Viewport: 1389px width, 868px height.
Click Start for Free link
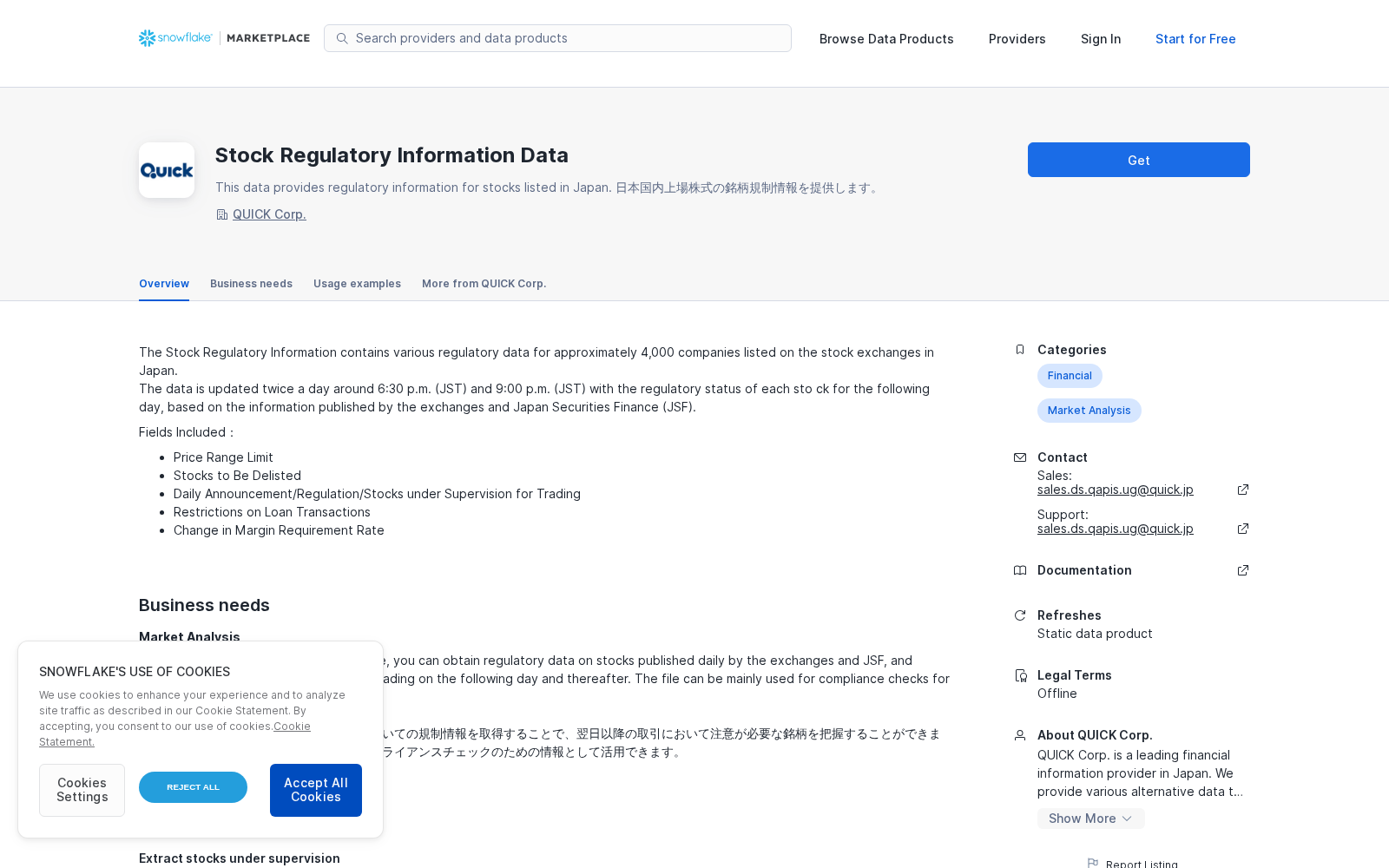click(1195, 39)
